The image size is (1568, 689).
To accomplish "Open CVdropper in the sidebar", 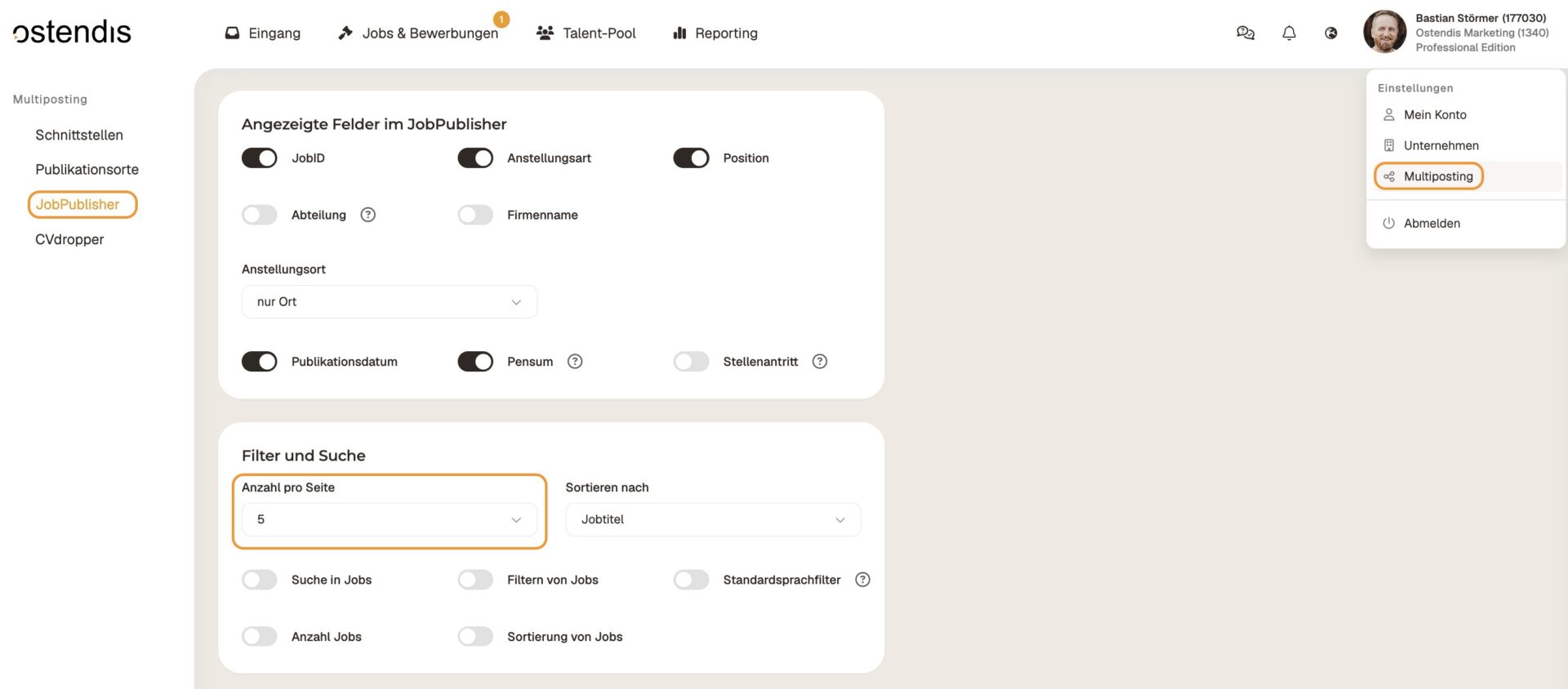I will point(69,240).
